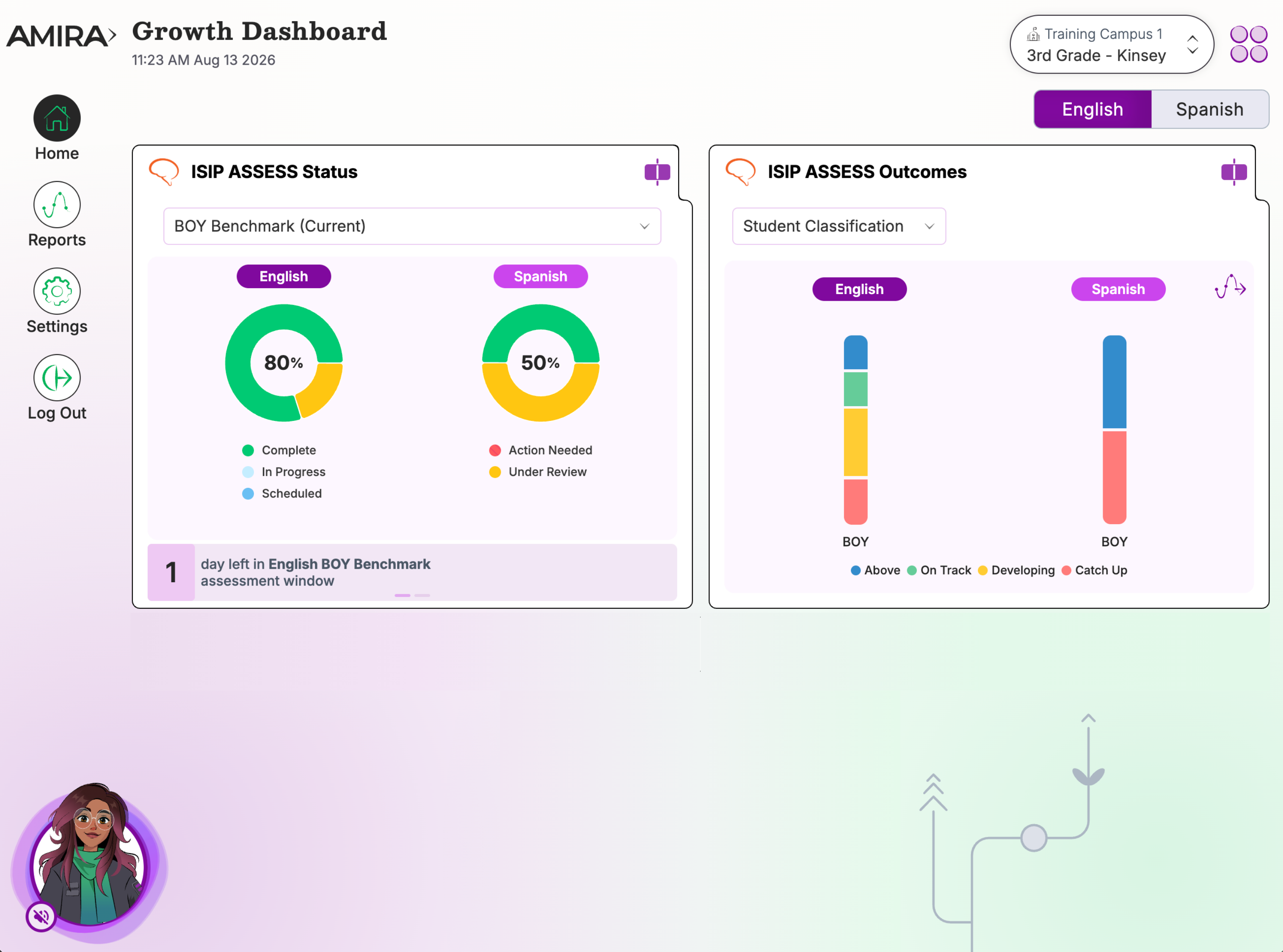Open the Settings gear icon
Image resolution: width=1283 pixels, height=952 pixels.
(x=56, y=291)
